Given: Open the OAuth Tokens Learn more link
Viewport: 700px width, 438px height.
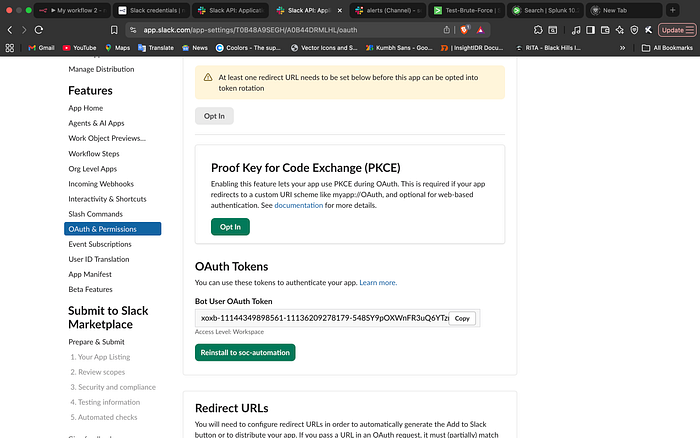Looking at the screenshot, I should pyautogui.click(x=378, y=283).
